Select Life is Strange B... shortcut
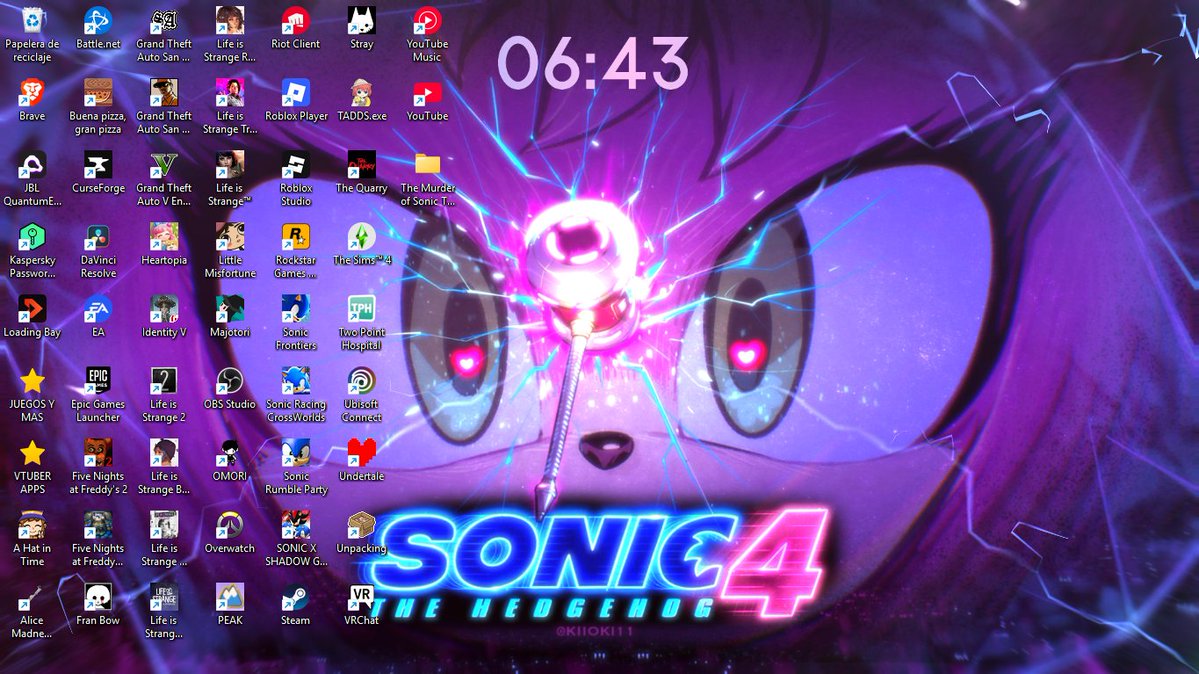This screenshot has width=1199, height=674. (164, 454)
